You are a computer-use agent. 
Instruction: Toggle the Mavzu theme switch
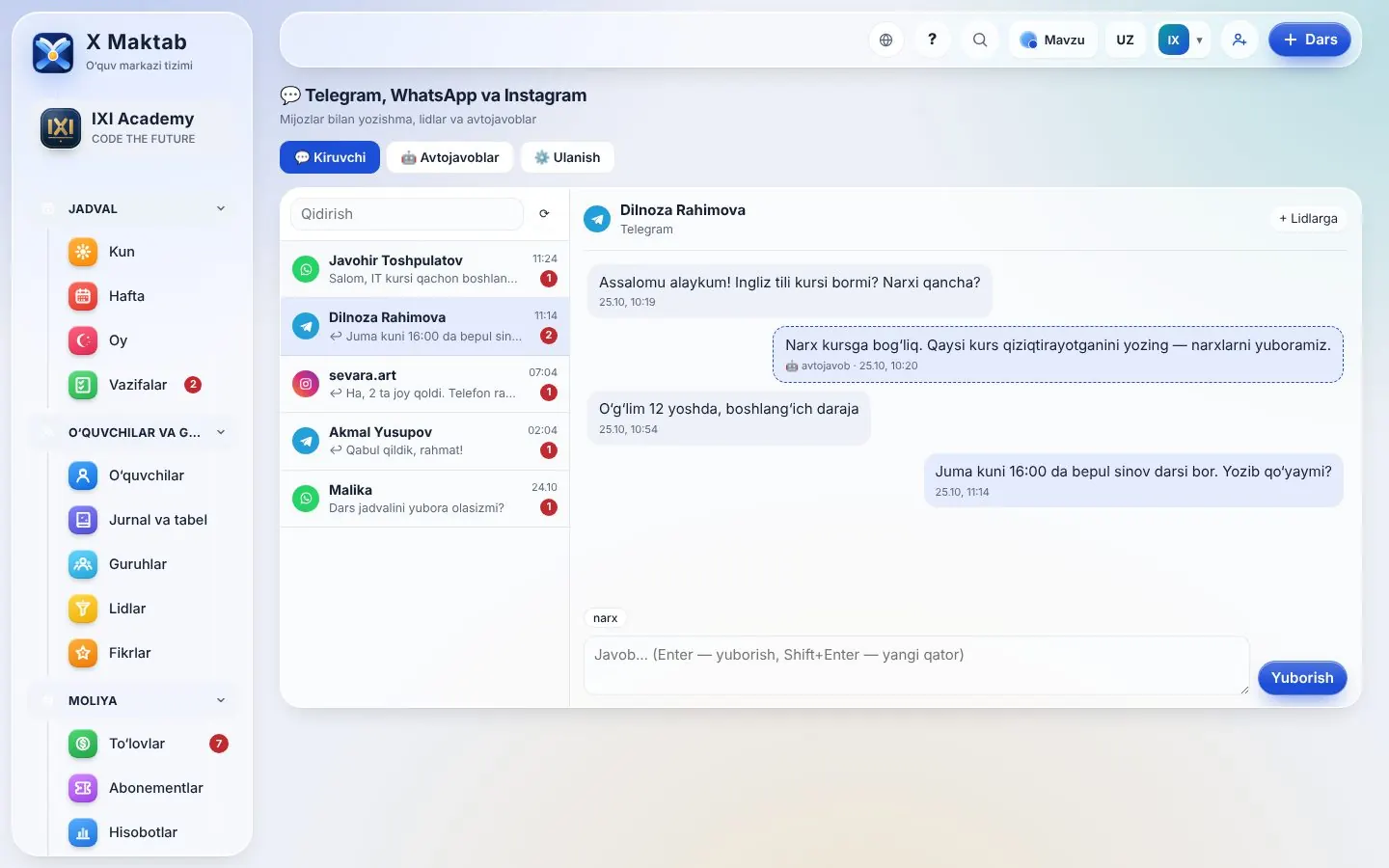1053,40
